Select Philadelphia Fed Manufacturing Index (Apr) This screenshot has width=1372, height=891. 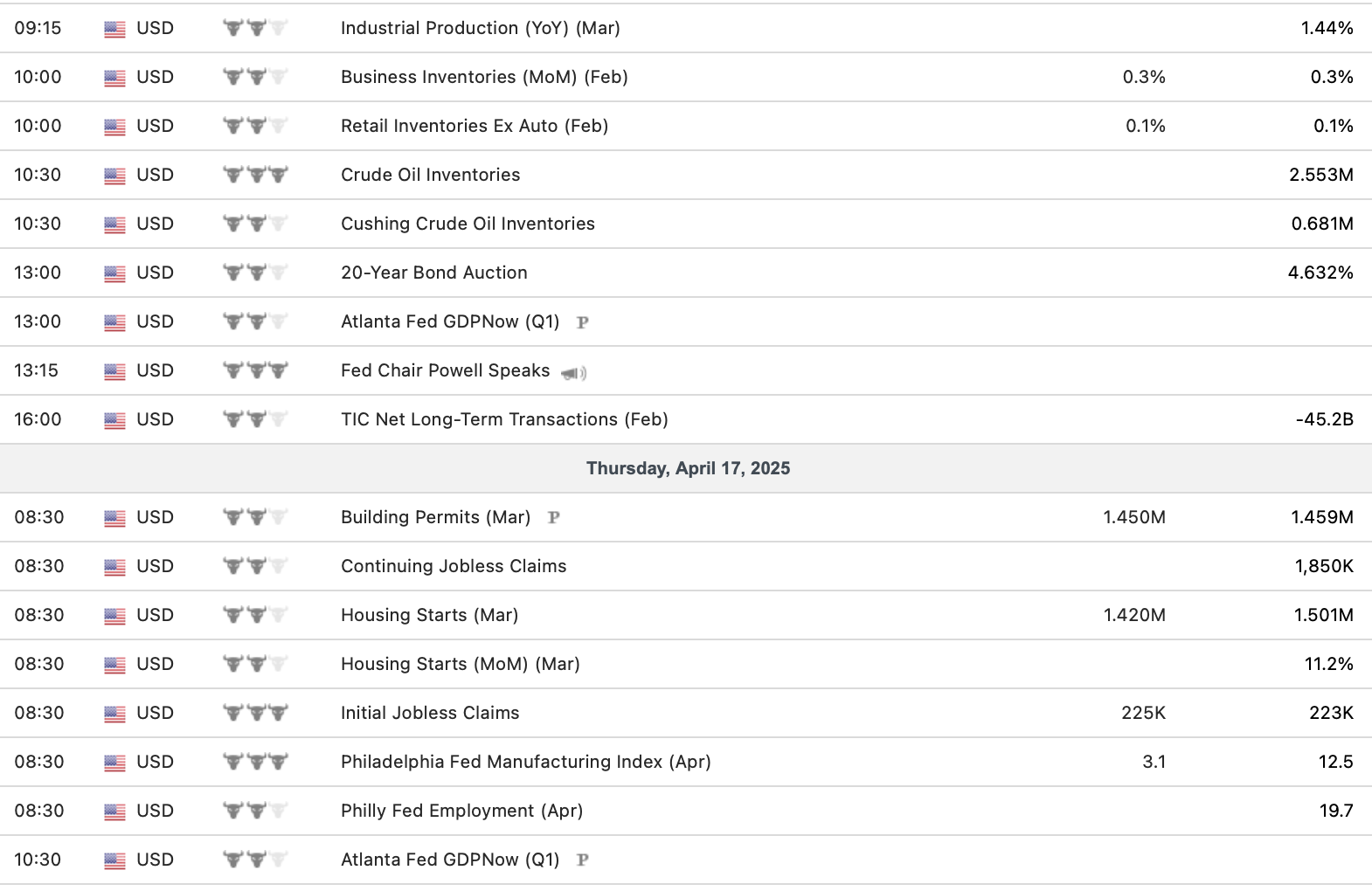click(525, 762)
